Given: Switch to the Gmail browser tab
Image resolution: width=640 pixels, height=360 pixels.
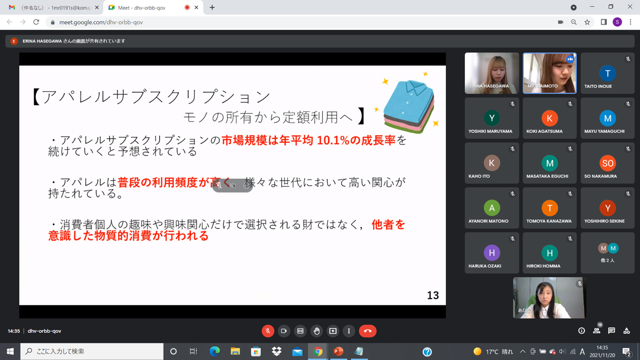Looking at the screenshot, I should click(x=54, y=7).
